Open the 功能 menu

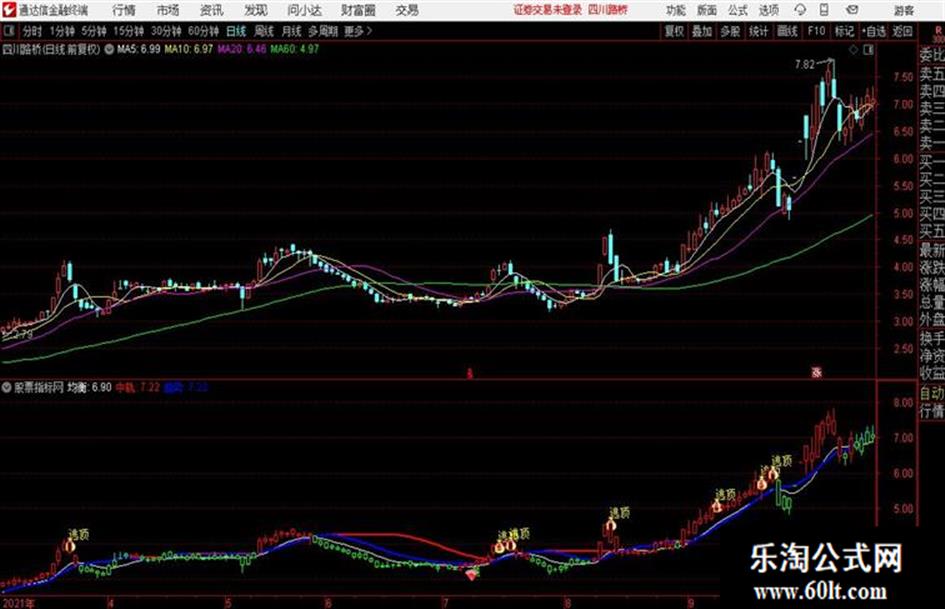coord(676,10)
